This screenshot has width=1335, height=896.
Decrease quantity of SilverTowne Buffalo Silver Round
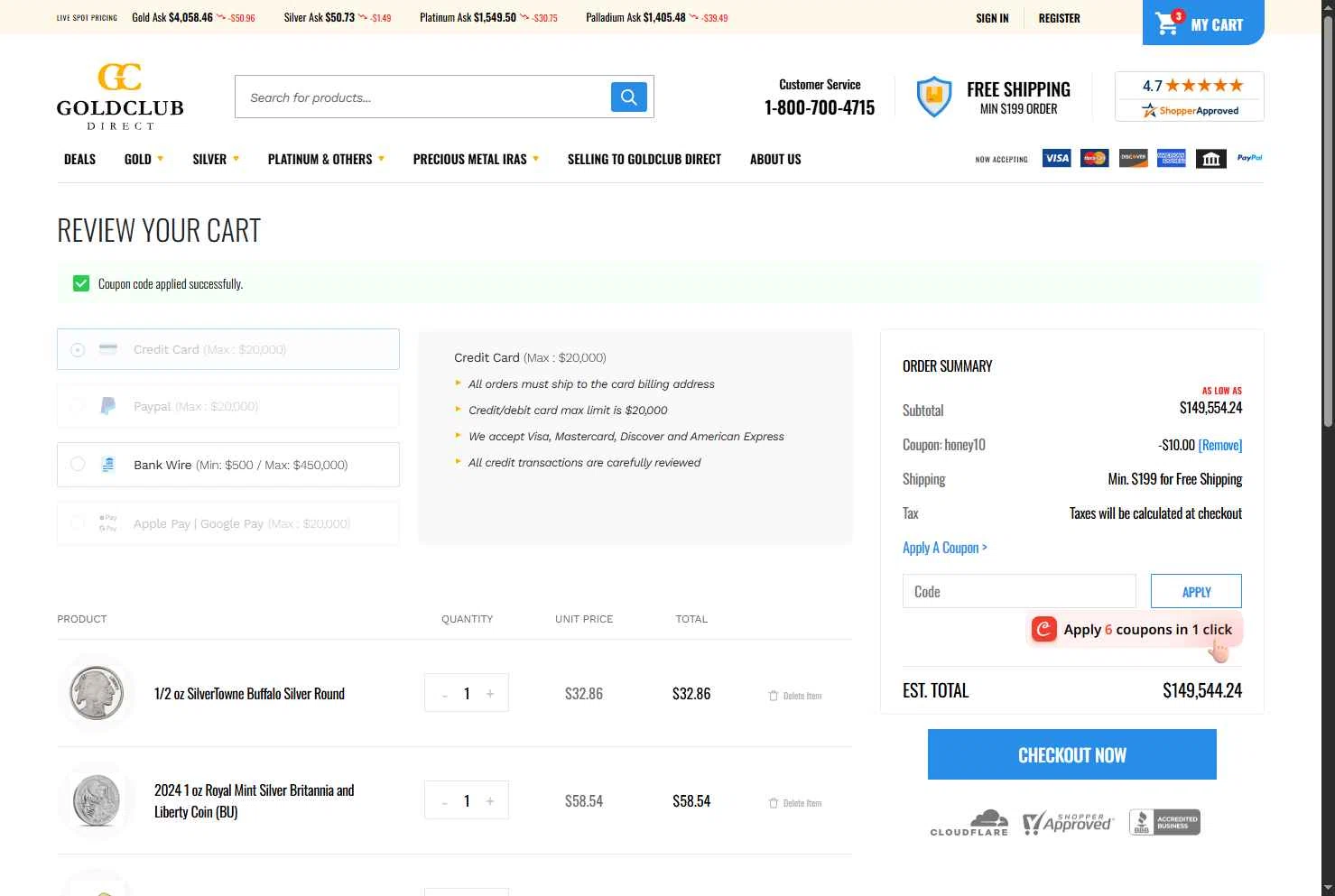[444, 694]
